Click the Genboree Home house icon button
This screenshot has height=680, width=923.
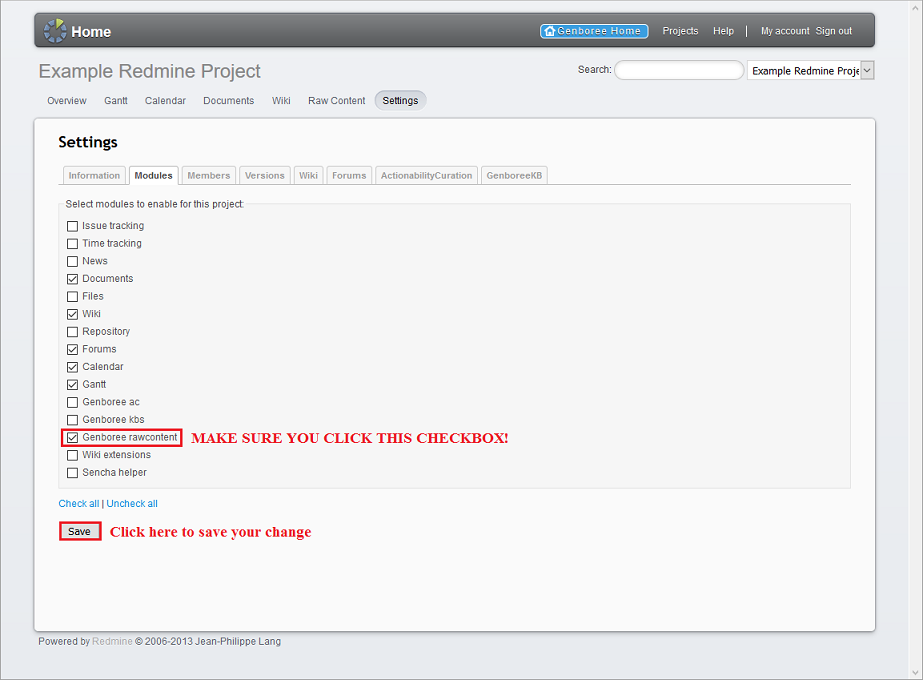click(x=549, y=31)
